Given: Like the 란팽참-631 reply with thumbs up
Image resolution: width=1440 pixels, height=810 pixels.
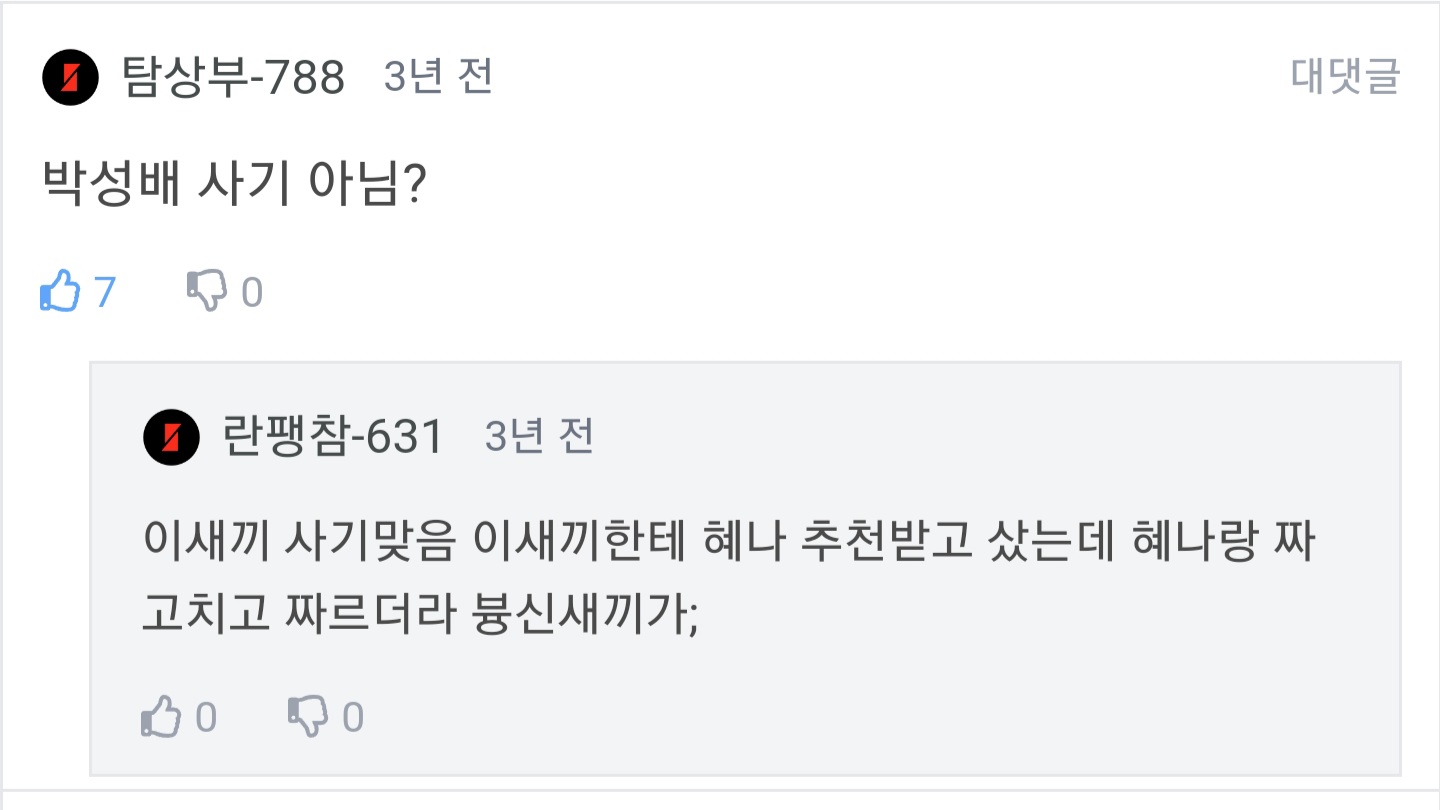Looking at the screenshot, I should (x=161, y=717).
